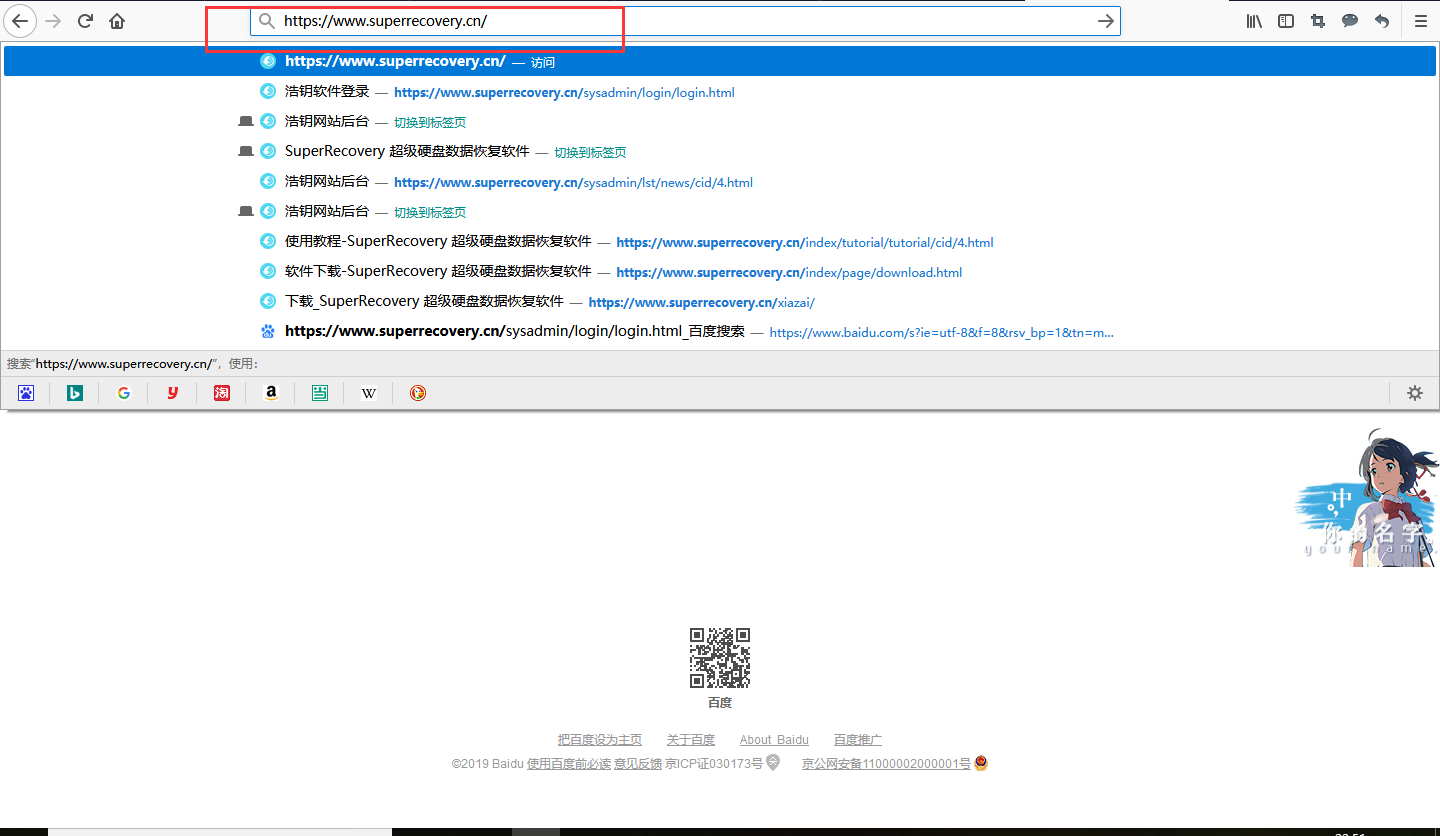Viewport: 1440px width, 836px height.
Task: Open 软件下载-SuperRecovery download.html suggestion
Action: point(720,271)
